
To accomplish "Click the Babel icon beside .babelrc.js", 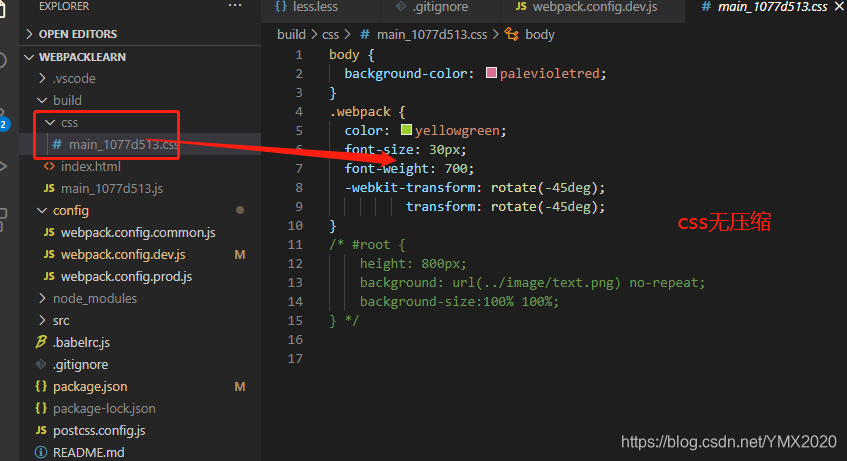I will pyautogui.click(x=41, y=342).
